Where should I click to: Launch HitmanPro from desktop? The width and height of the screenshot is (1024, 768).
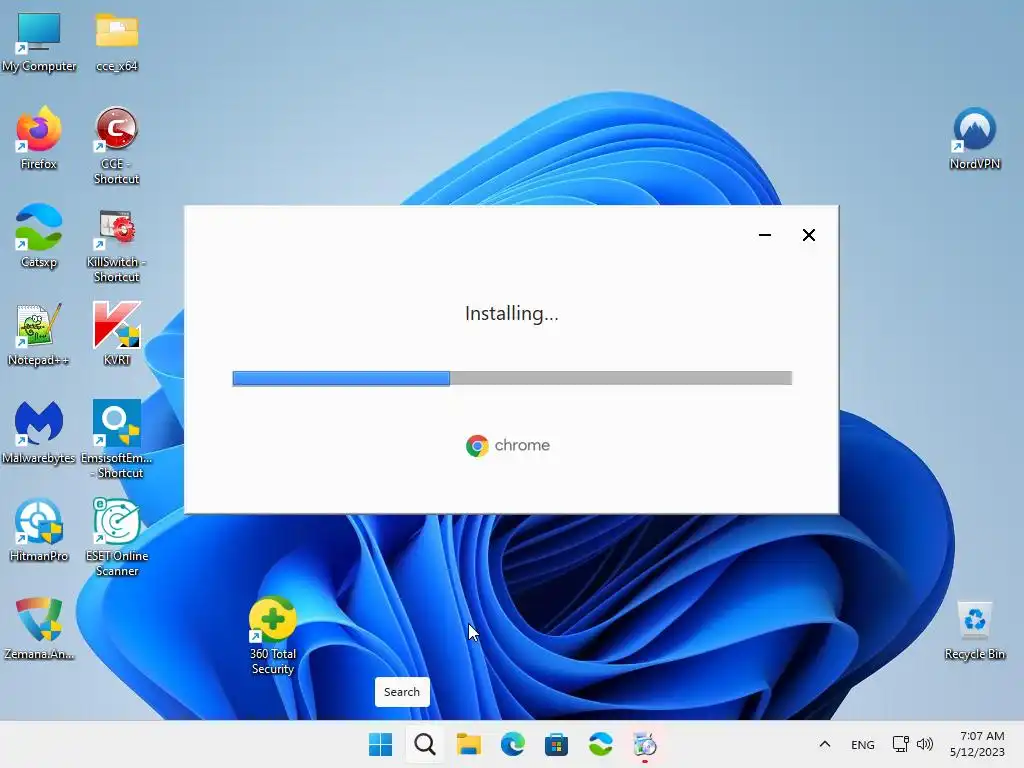pyautogui.click(x=39, y=530)
